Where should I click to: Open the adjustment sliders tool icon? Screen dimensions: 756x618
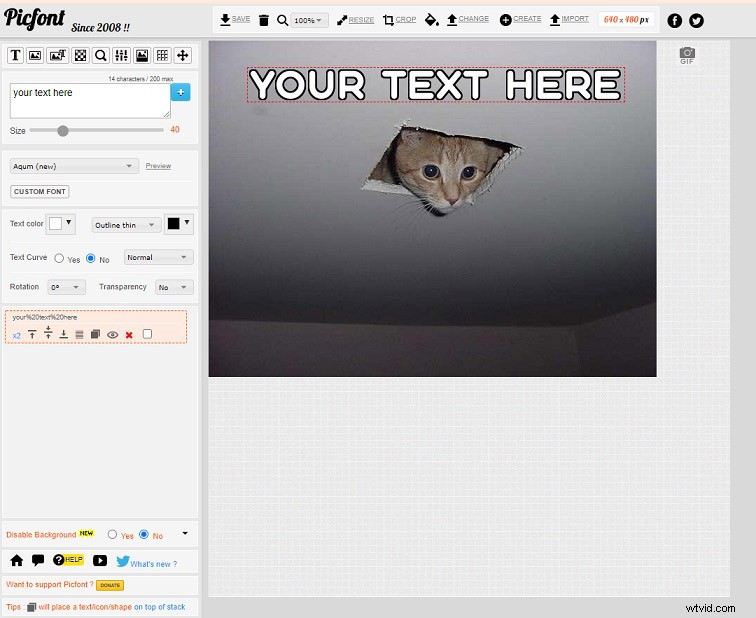(x=121, y=55)
